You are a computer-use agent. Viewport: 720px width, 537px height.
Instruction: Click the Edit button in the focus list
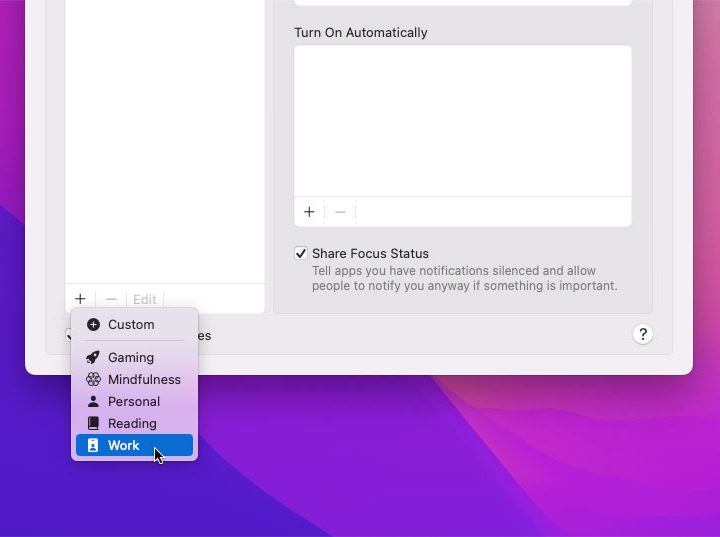145,300
